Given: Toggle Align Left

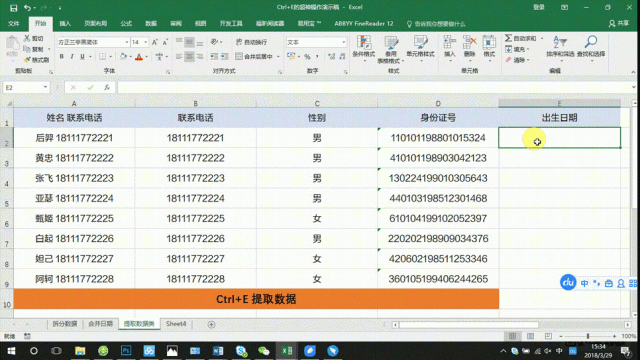Looking at the screenshot, I should tap(179, 56).
